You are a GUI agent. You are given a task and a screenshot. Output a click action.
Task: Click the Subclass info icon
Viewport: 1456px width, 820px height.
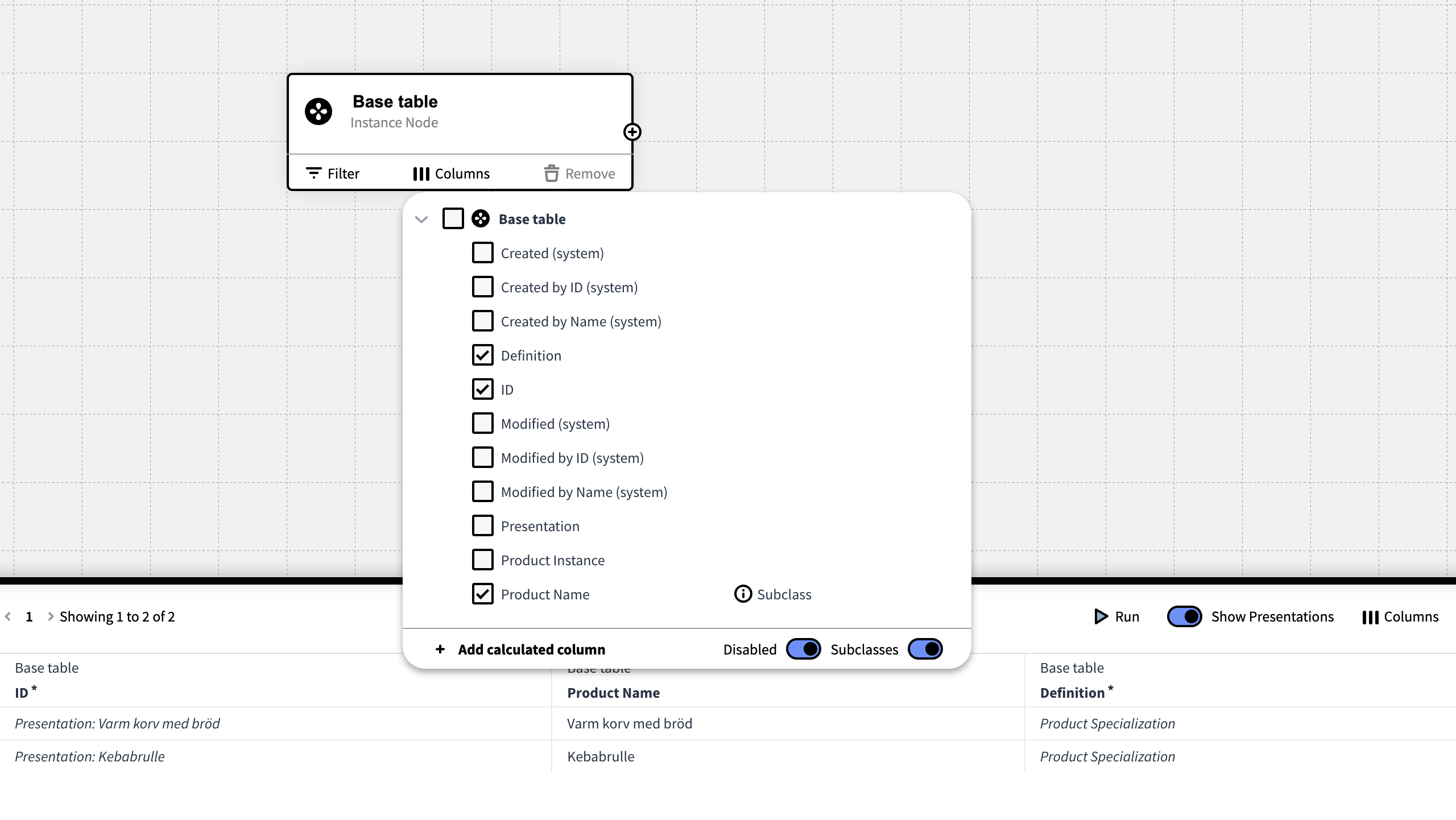point(743,594)
